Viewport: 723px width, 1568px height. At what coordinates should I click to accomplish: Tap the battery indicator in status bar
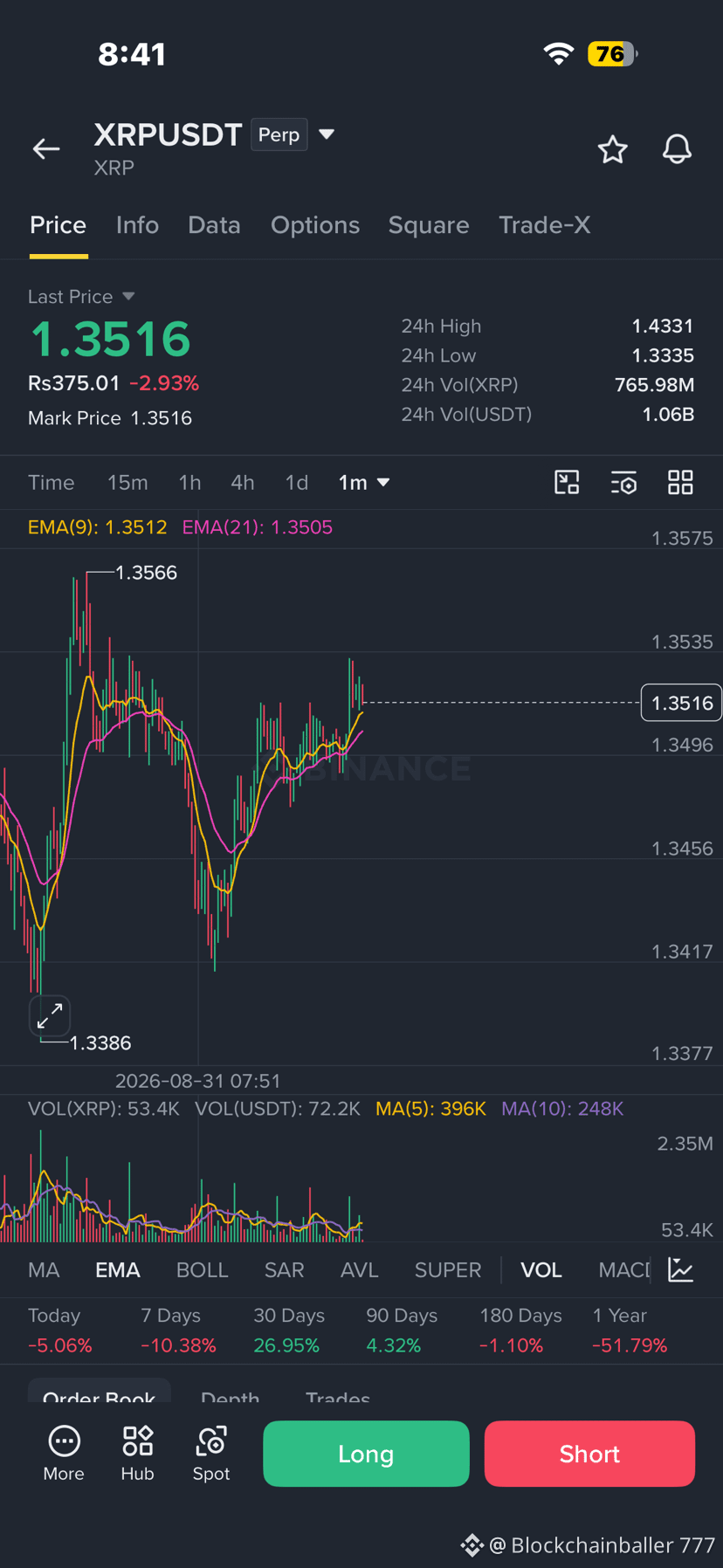pos(613,54)
